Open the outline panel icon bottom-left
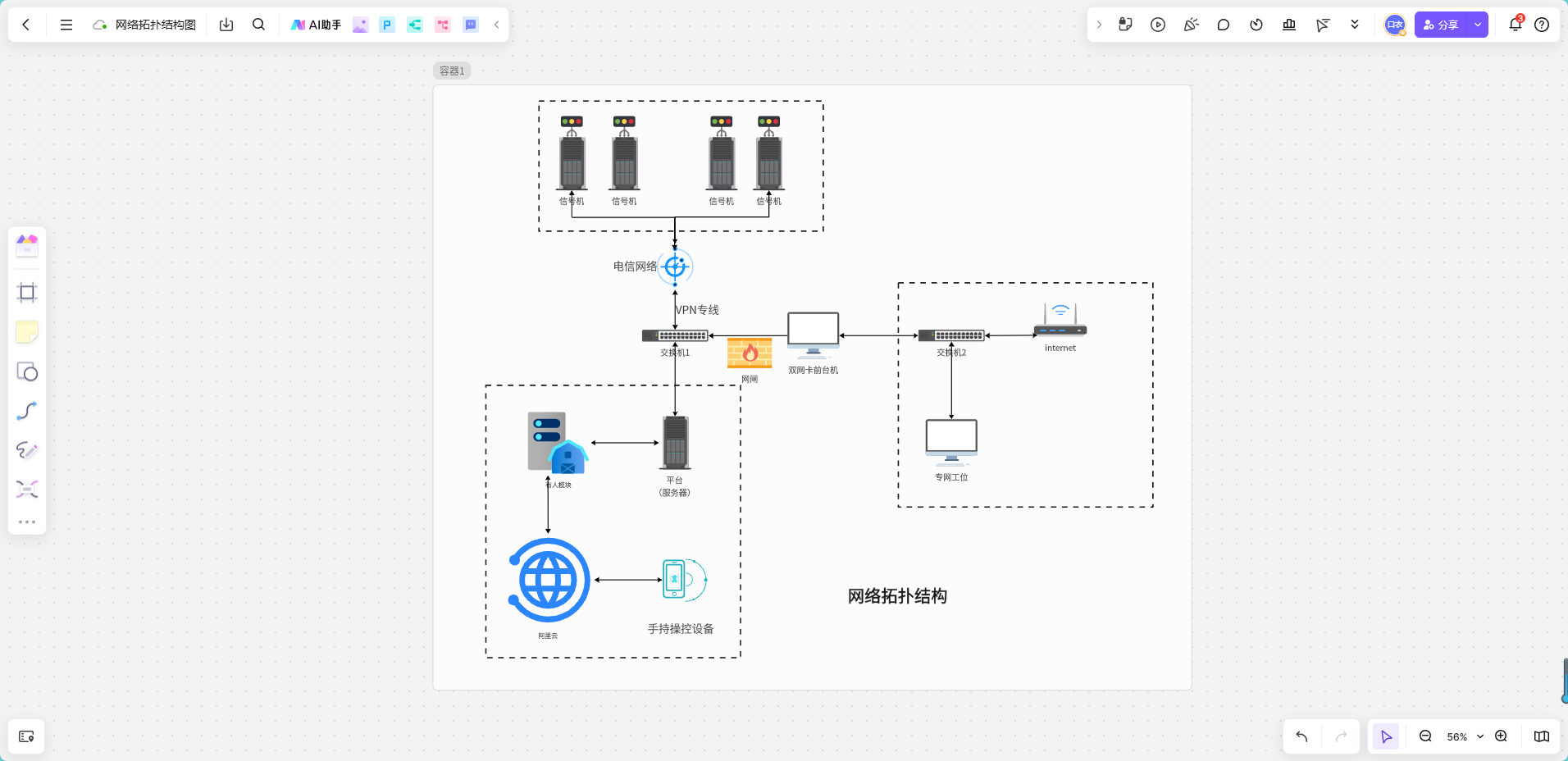Viewport: 1568px width, 761px height. click(26, 736)
